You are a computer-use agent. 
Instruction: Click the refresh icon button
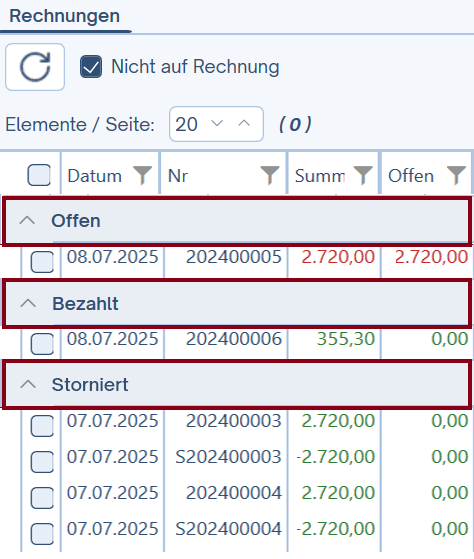coord(35,67)
